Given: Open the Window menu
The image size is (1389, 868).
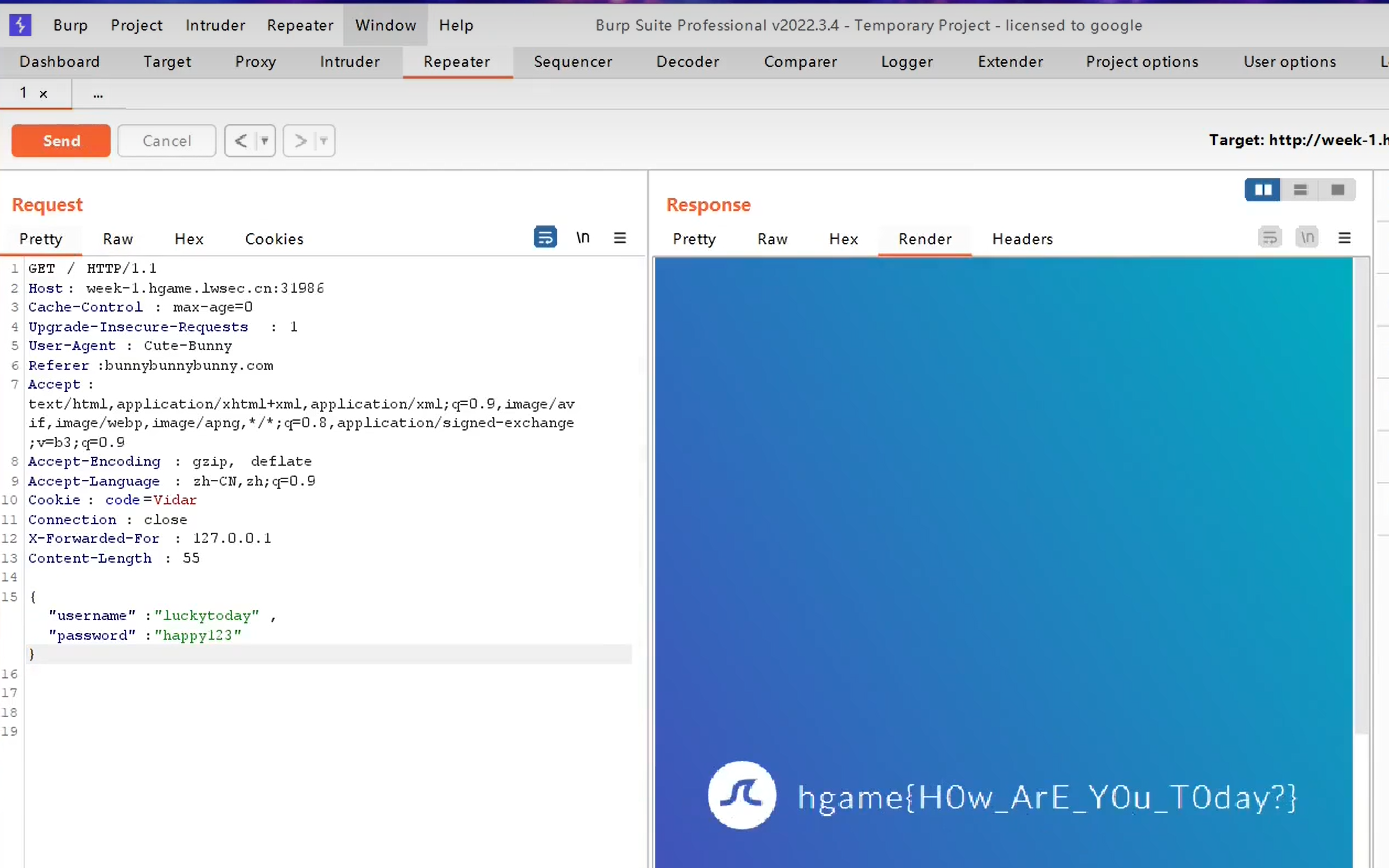Looking at the screenshot, I should click(386, 25).
